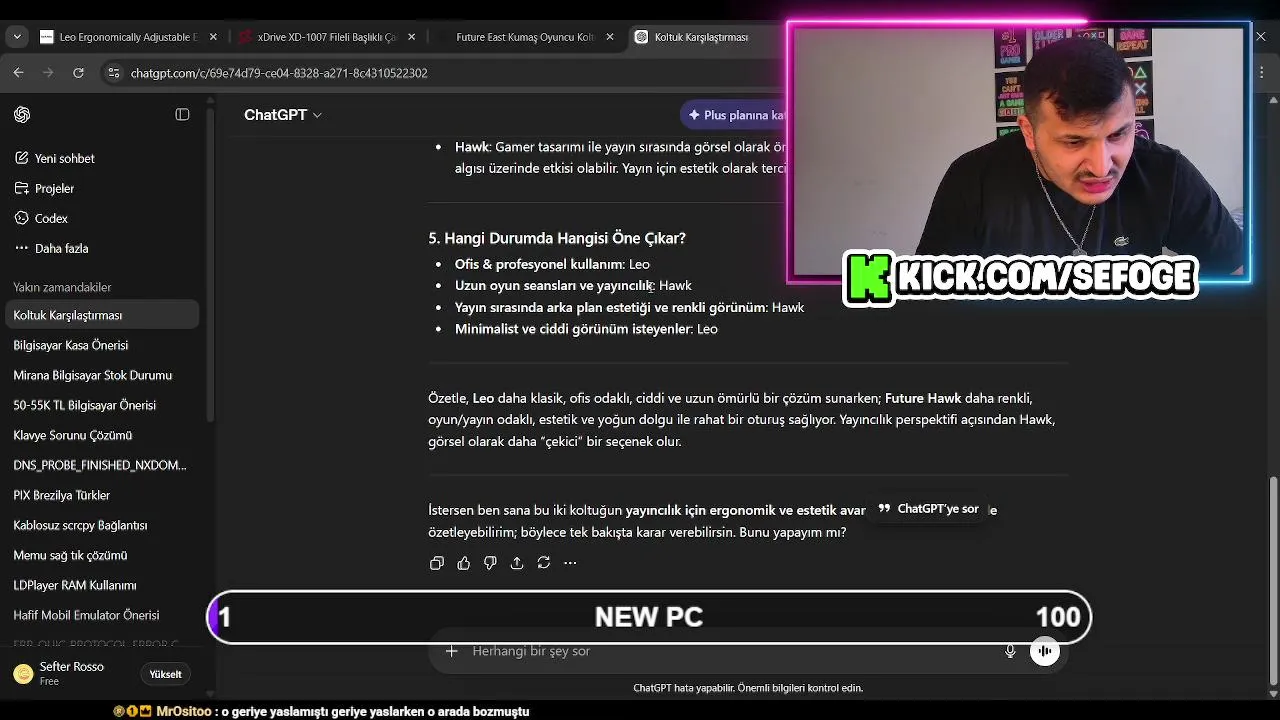Close the Leo Ergonomically Adjustable tab
This screenshot has height=720, width=1280.
tap(213, 37)
